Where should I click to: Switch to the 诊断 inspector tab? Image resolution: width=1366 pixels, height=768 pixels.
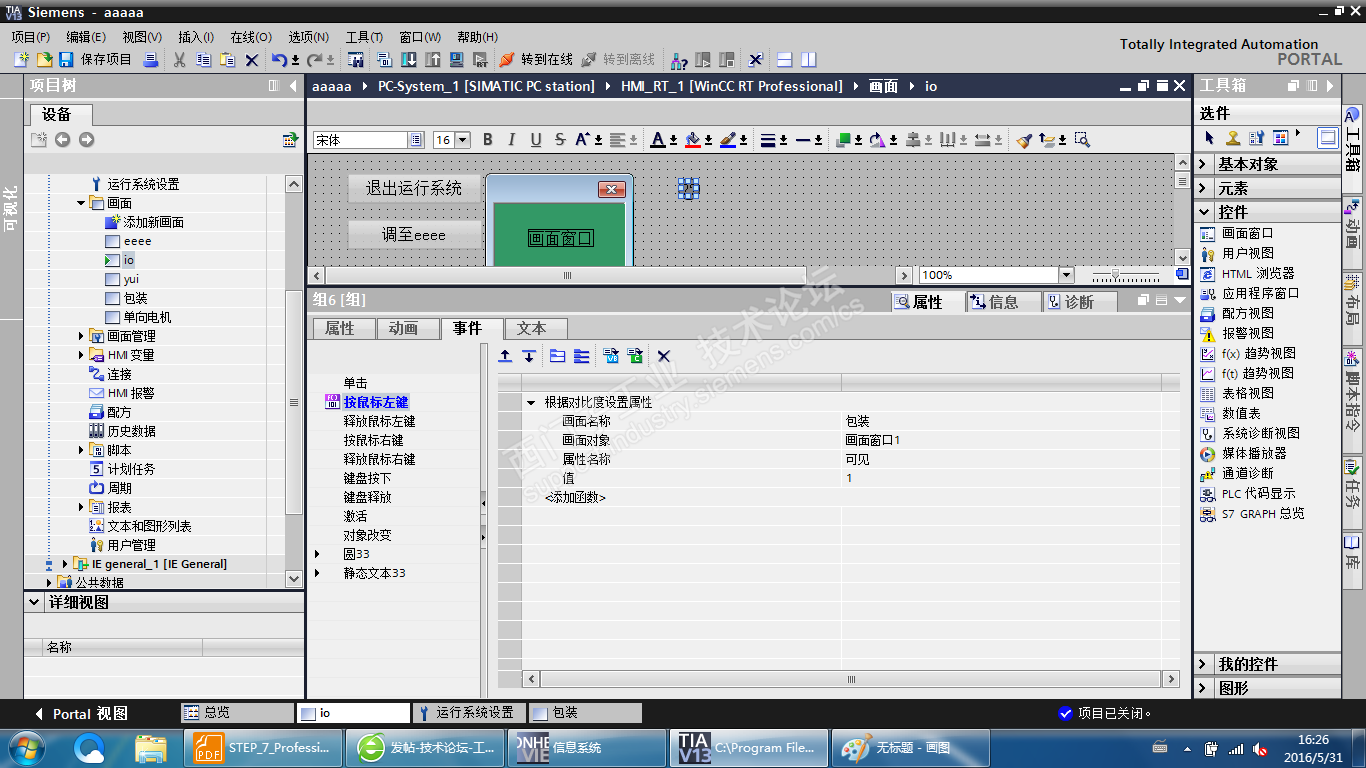(x=1079, y=302)
